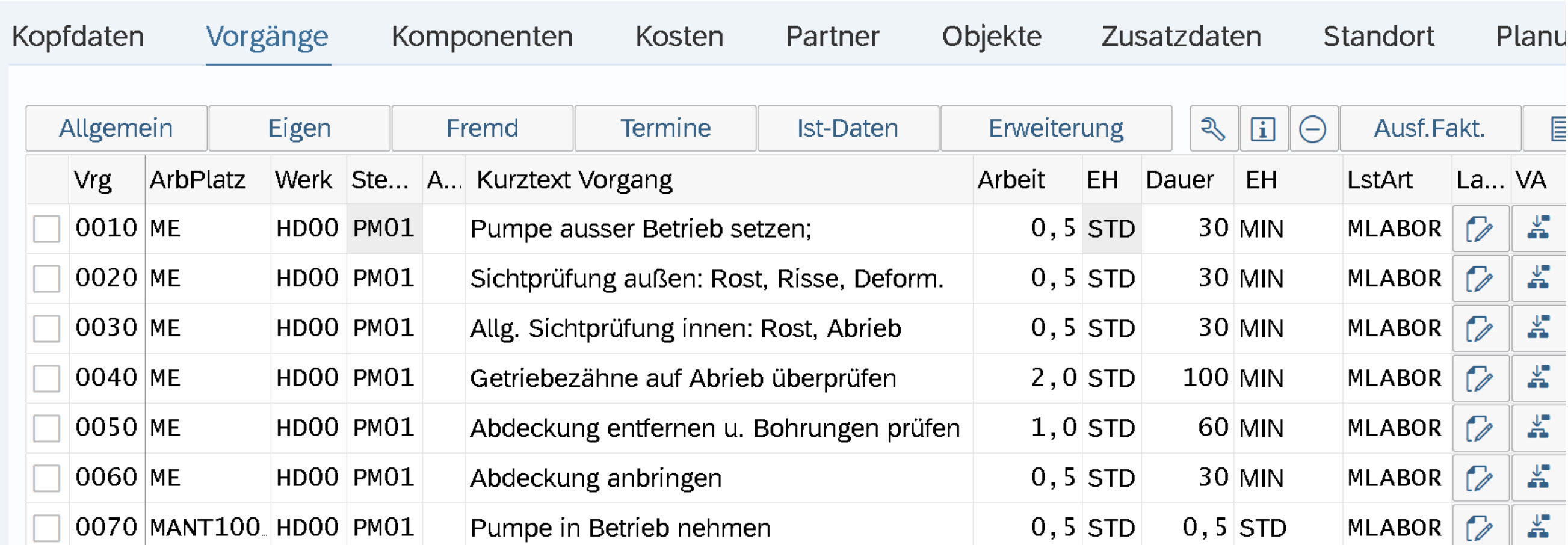Check the row selector for operation 0040
Image resolution: width=1568 pixels, height=545 pixels.
(x=46, y=377)
